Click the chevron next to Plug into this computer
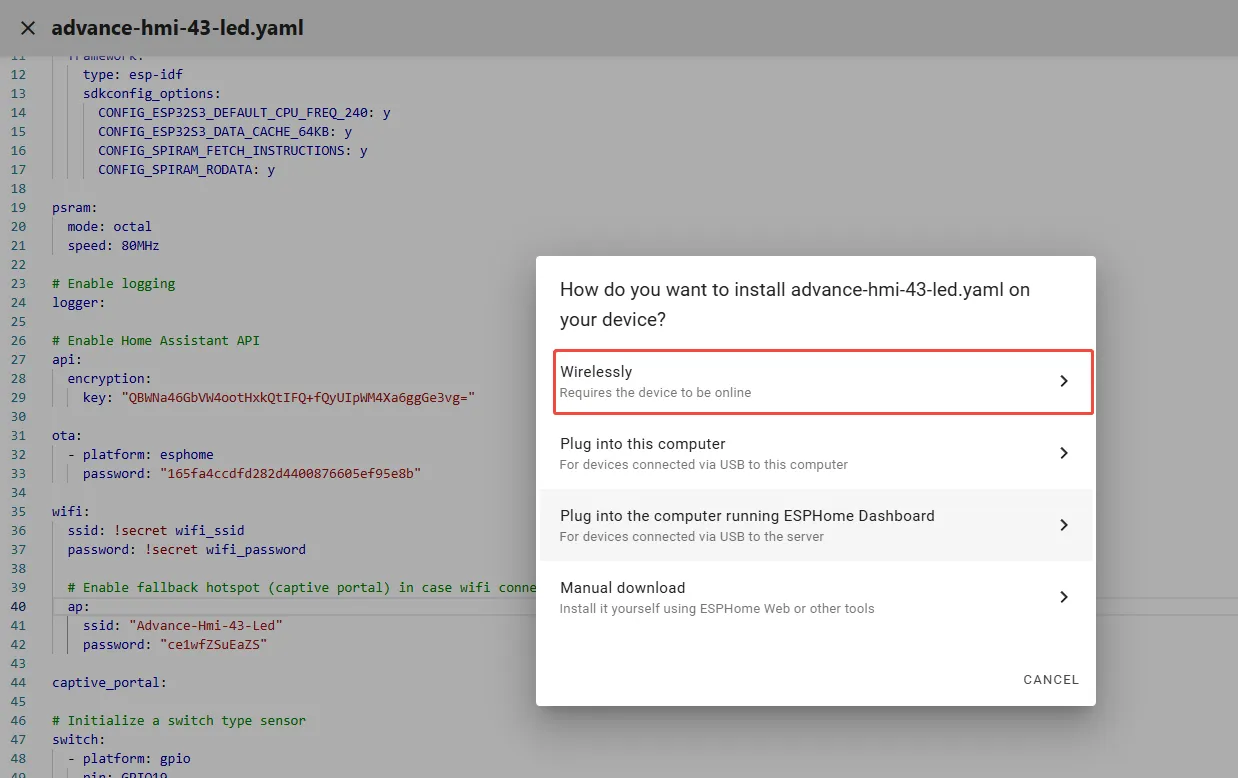Image resolution: width=1238 pixels, height=778 pixels. 1063,453
